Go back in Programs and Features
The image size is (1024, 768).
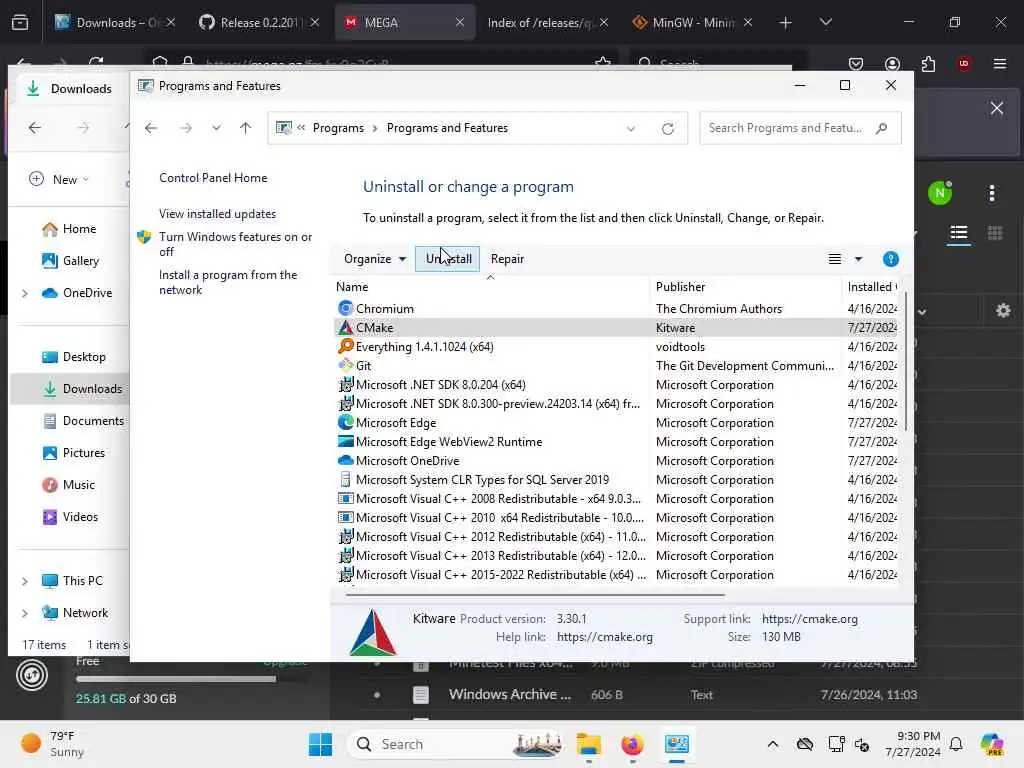151,128
